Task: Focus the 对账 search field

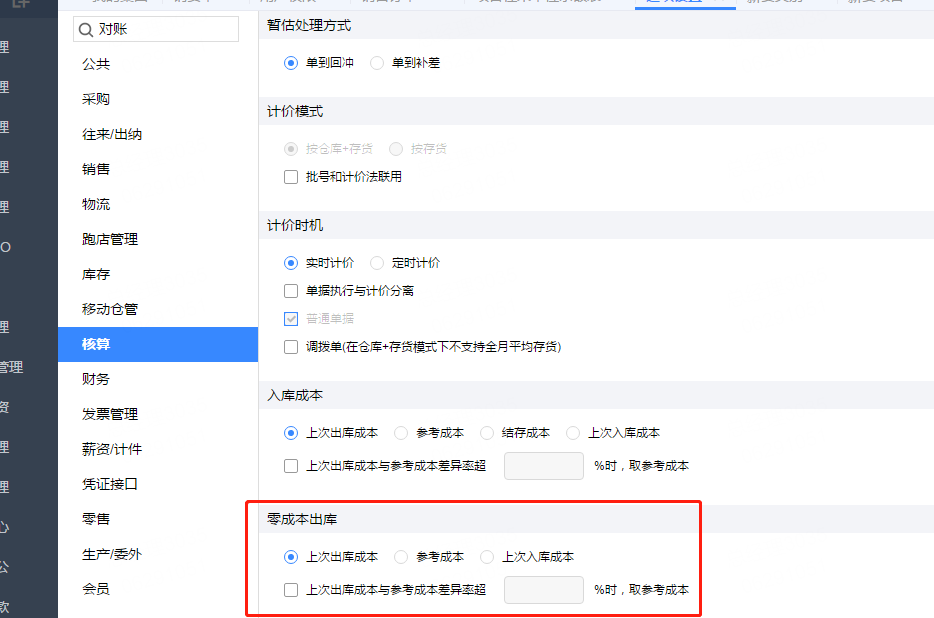Action: pos(156,29)
